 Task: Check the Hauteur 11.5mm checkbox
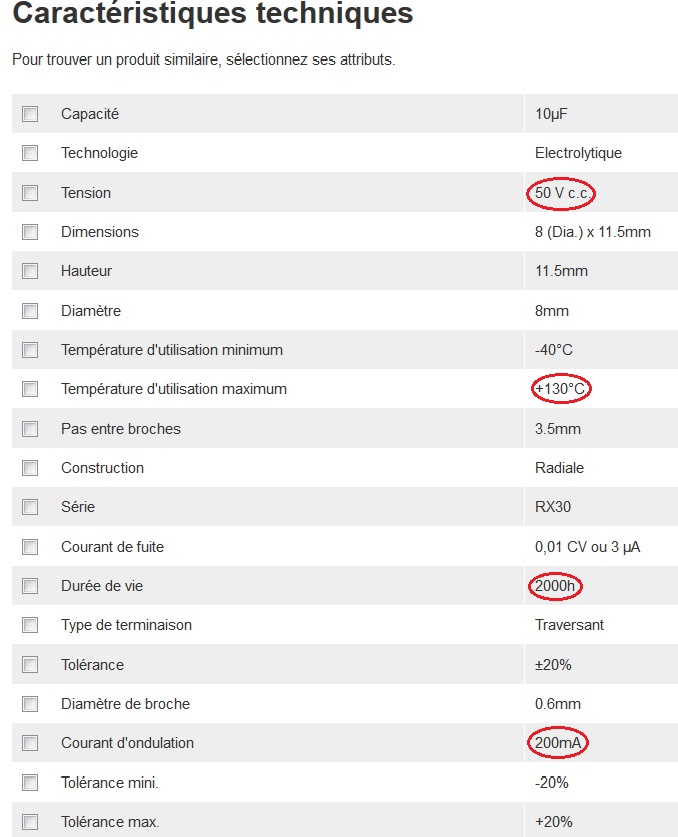coord(30,271)
